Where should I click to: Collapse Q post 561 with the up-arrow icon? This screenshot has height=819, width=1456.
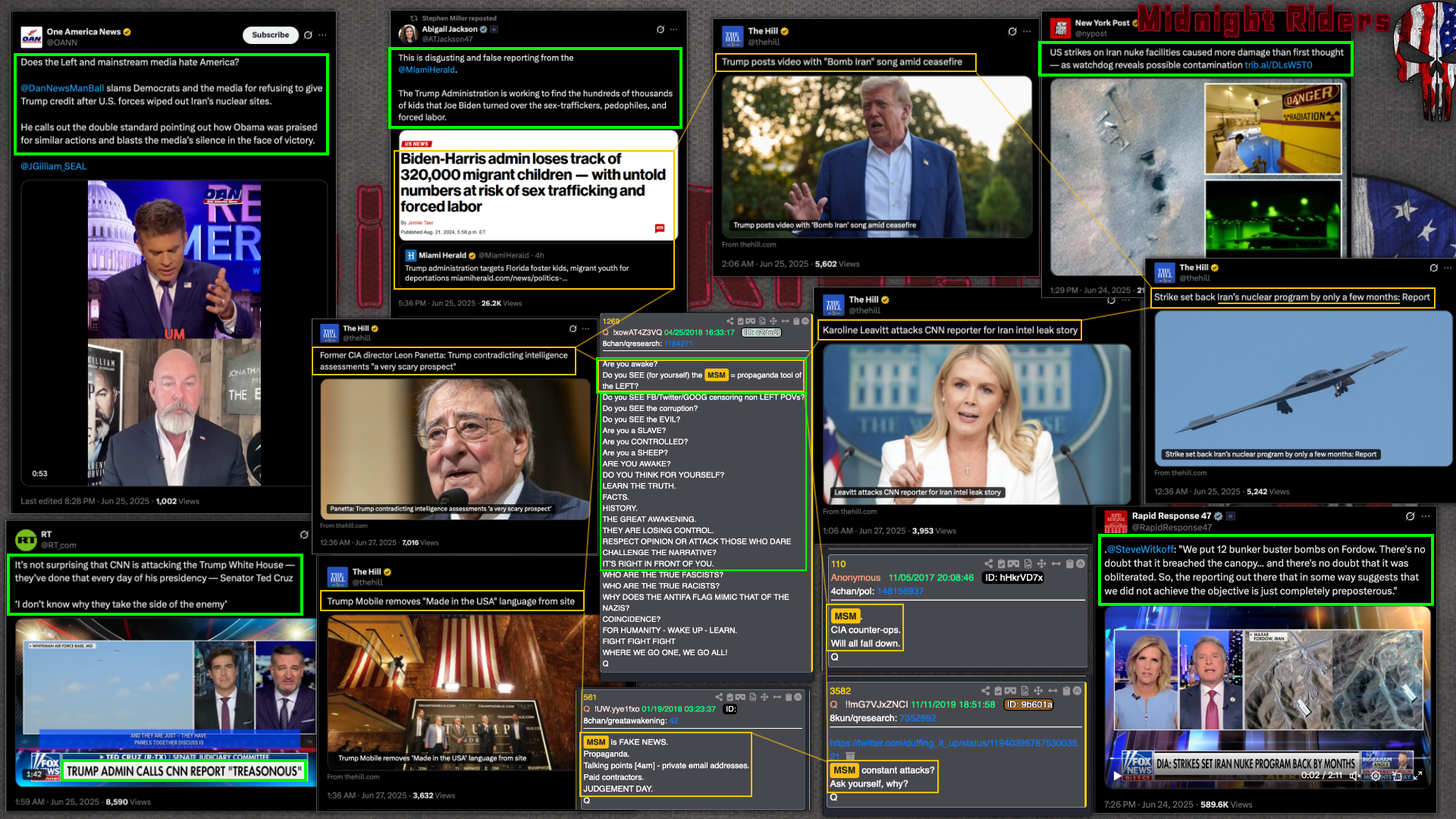click(x=798, y=697)
